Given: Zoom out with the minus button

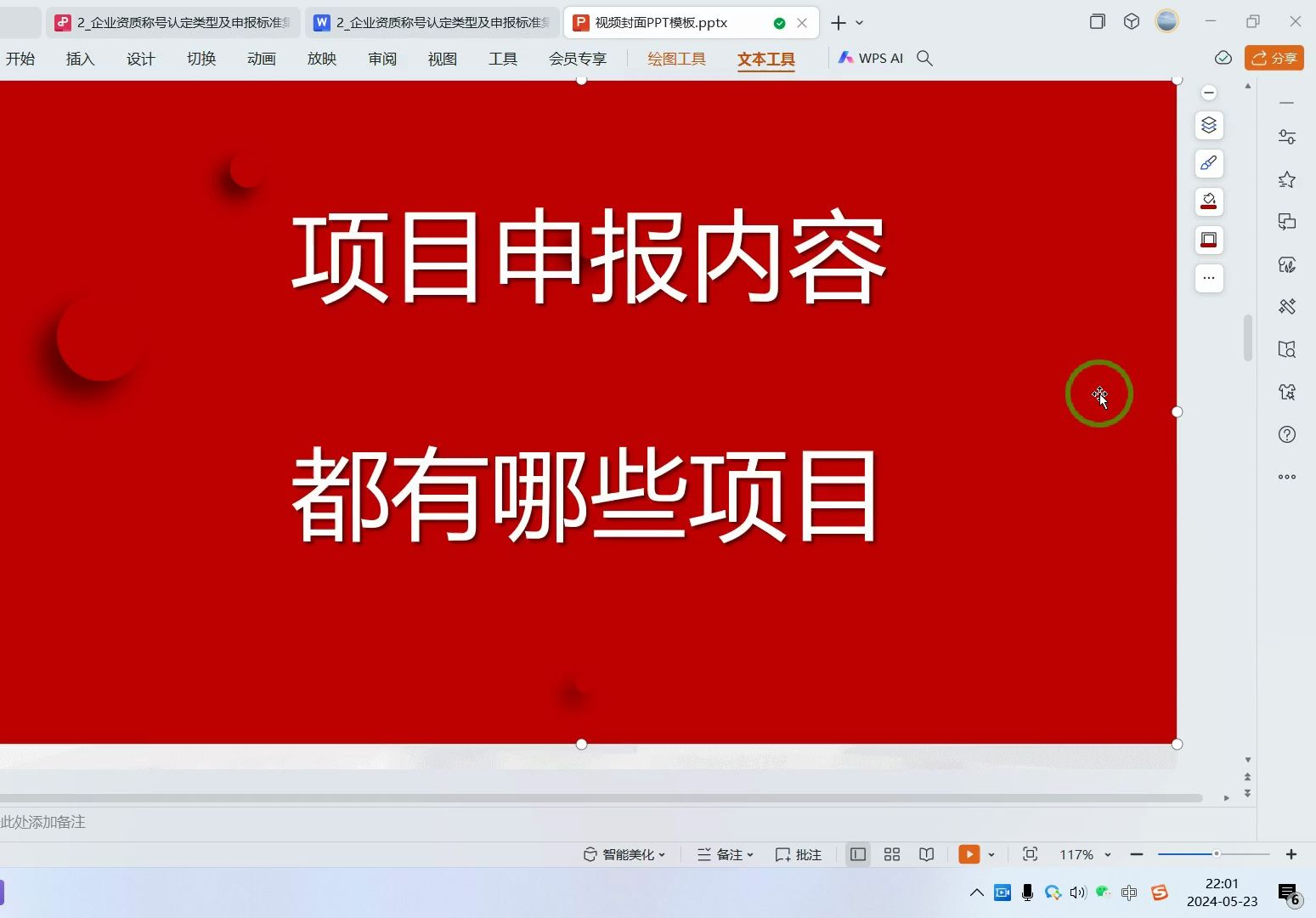Looking at the screenshot, I should (x=1137, y=854).
